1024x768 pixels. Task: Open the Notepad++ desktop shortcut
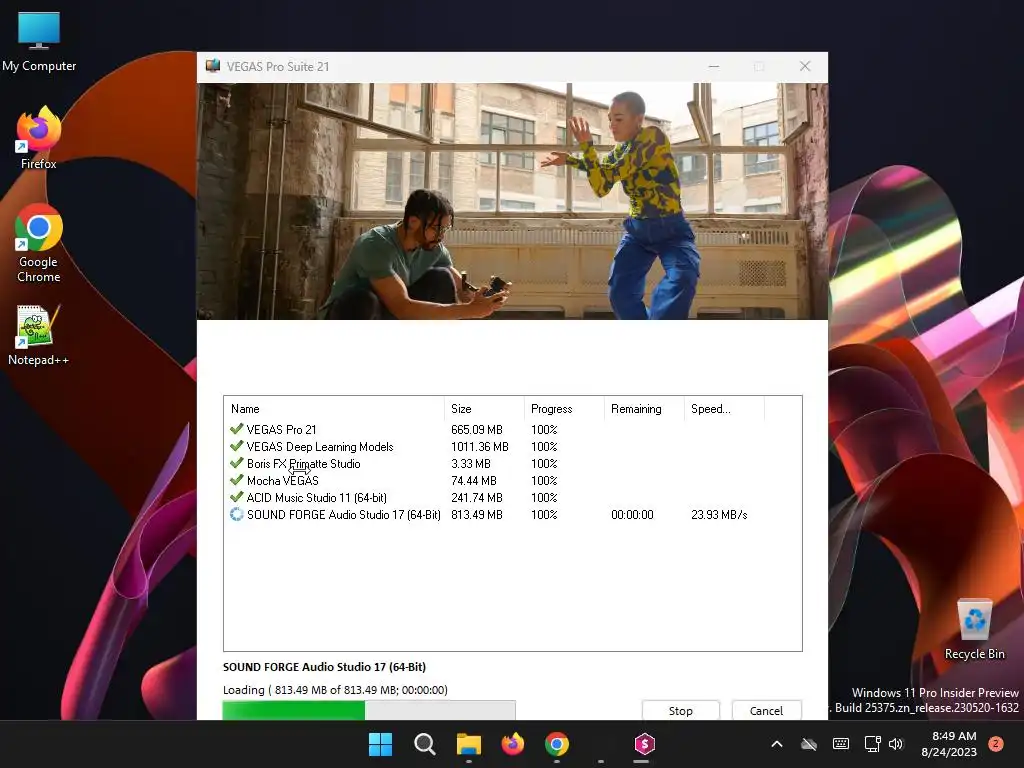39,335
